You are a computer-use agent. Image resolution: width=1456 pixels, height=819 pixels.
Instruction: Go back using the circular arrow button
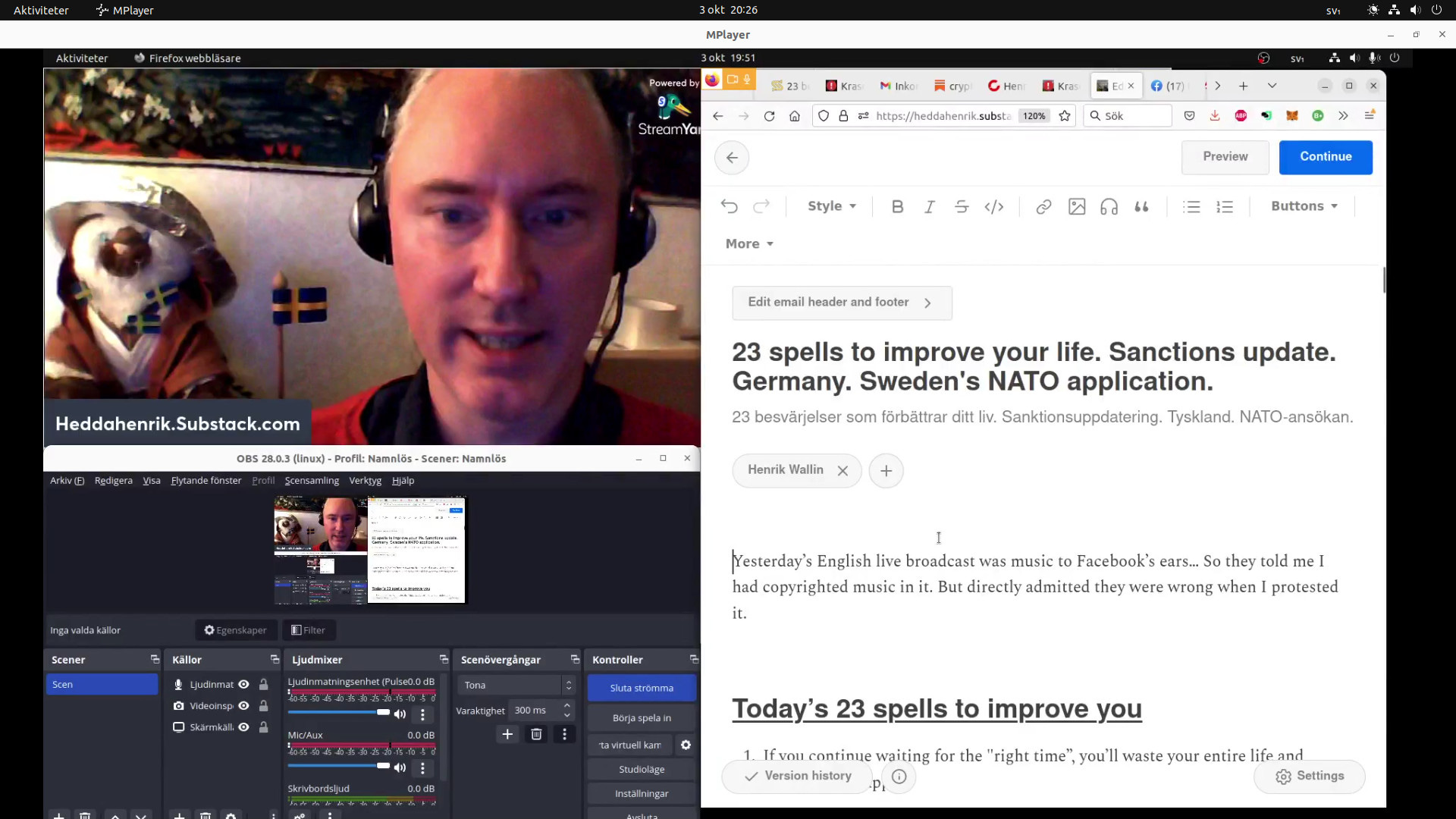point(732,158)
